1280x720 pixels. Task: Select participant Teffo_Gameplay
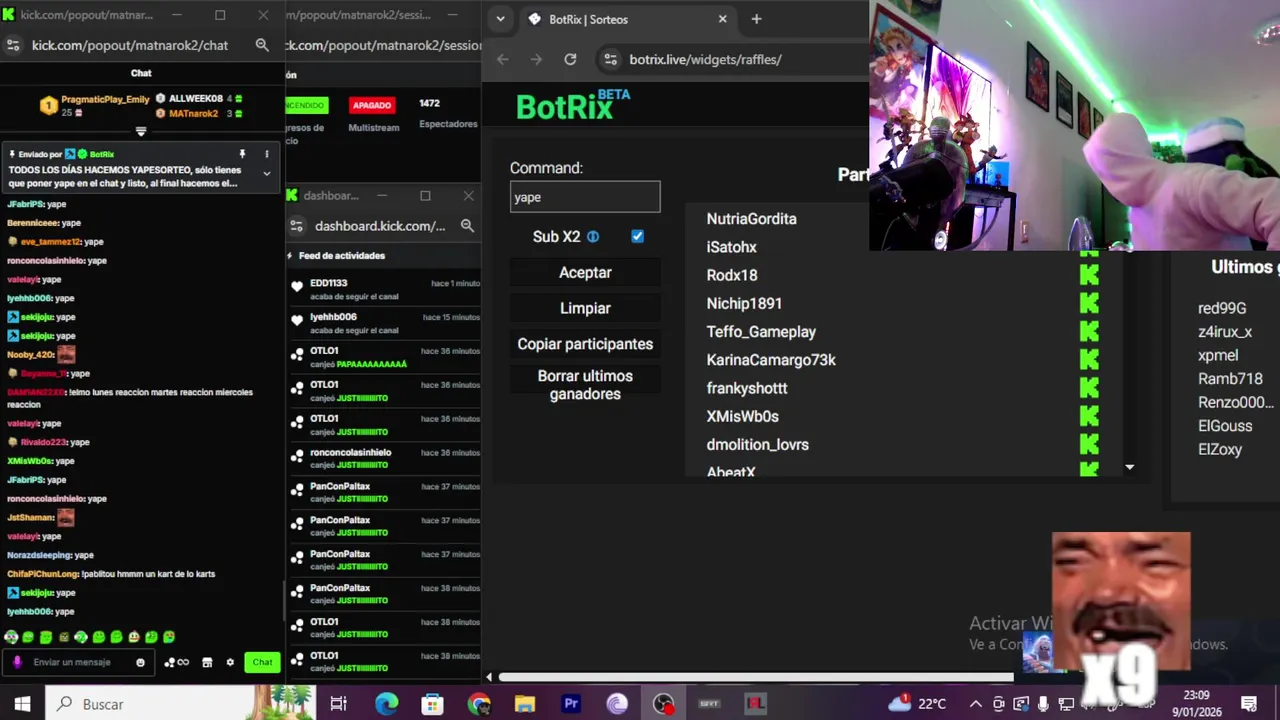[761, 332]
